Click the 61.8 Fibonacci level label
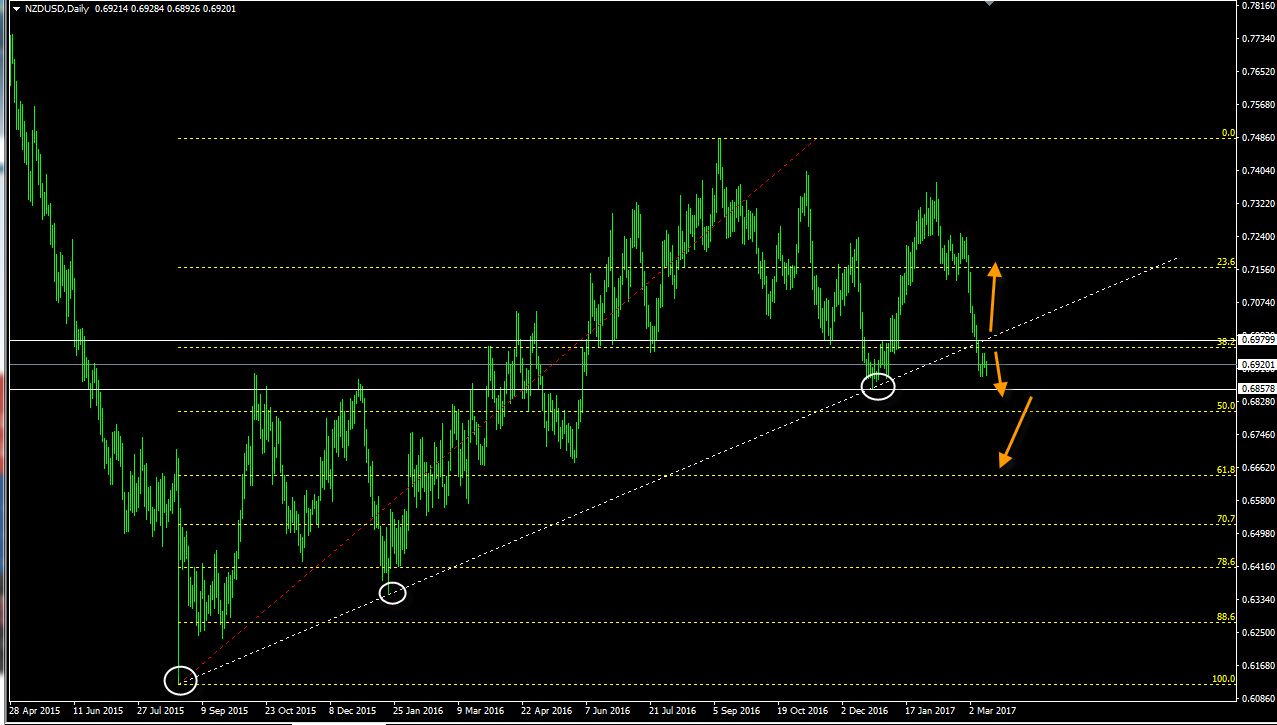The width and height of the screenshot is (1277, 725). [1226, 469]
